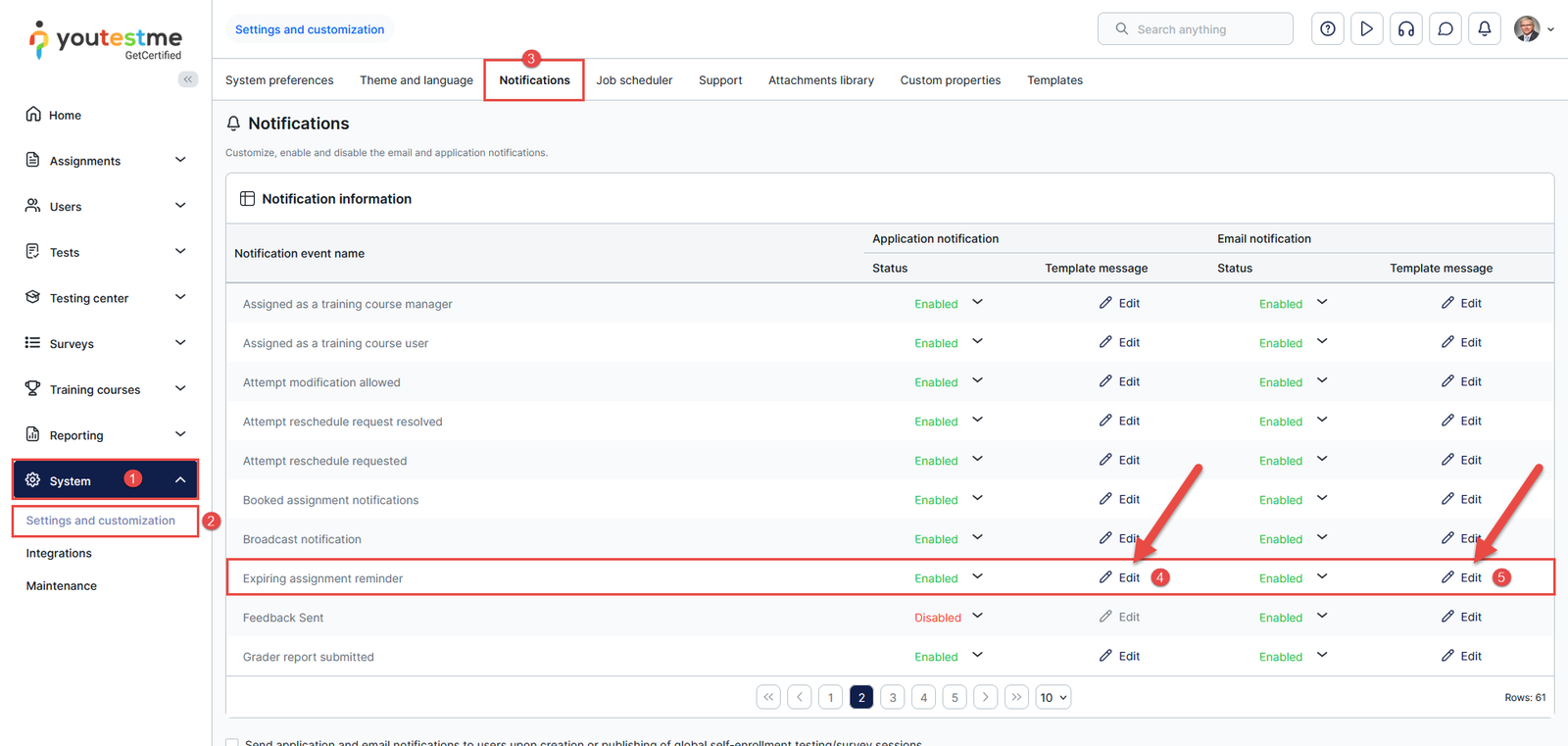Screen dimensions: 1568x746
Task: Click the notification bell icon in header
Action: pyautogui.click(x=1484, y=29)
